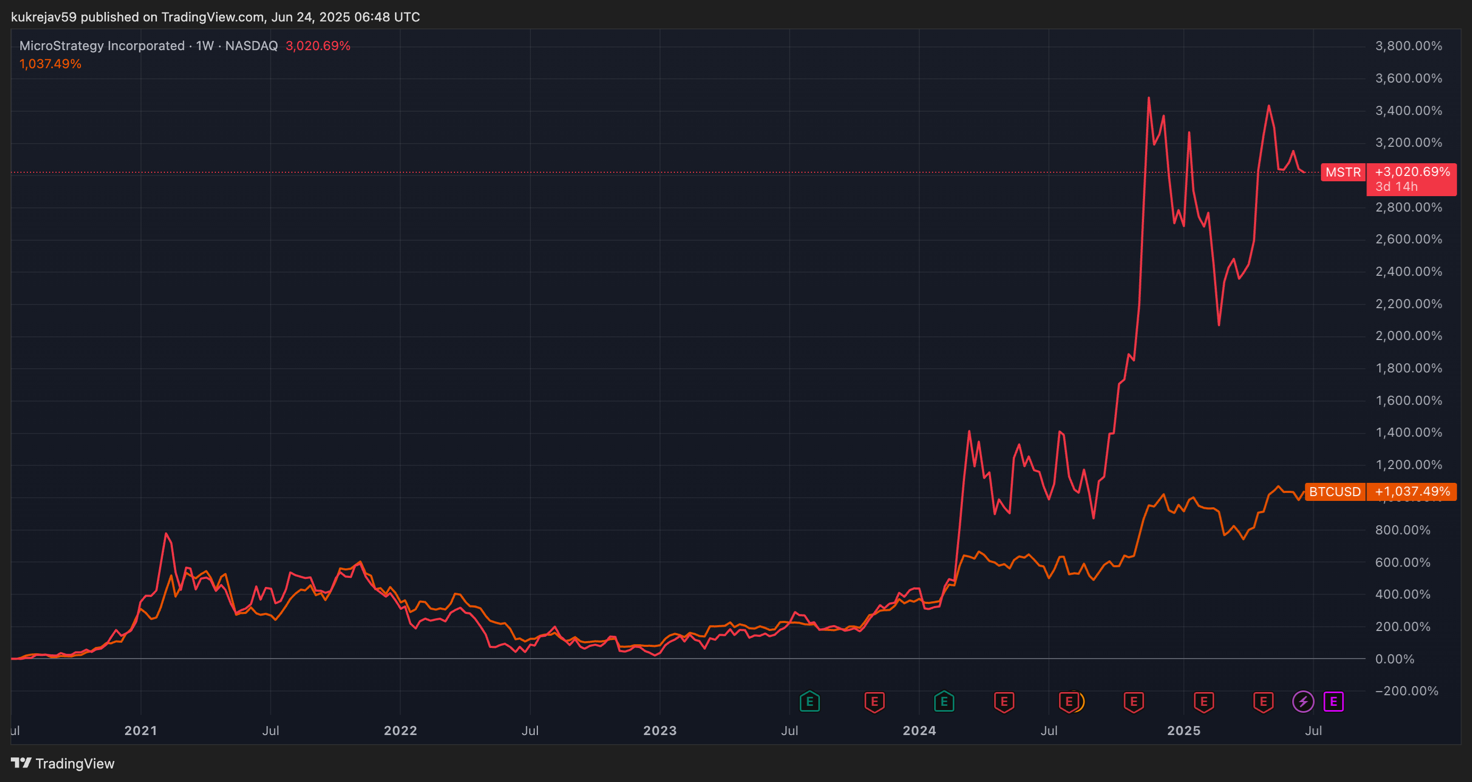Click the 3,600.00% axis label

coord(1409,78)
